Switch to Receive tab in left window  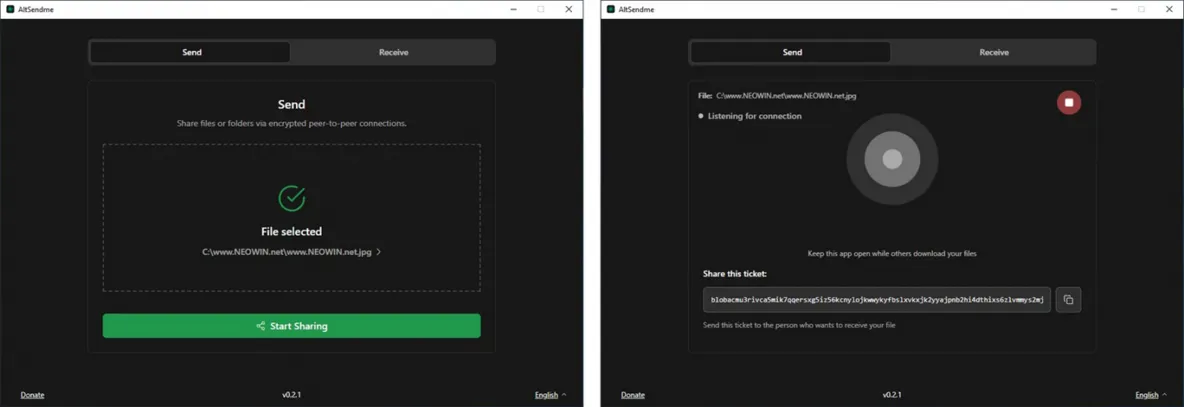[x=393, y=52]
